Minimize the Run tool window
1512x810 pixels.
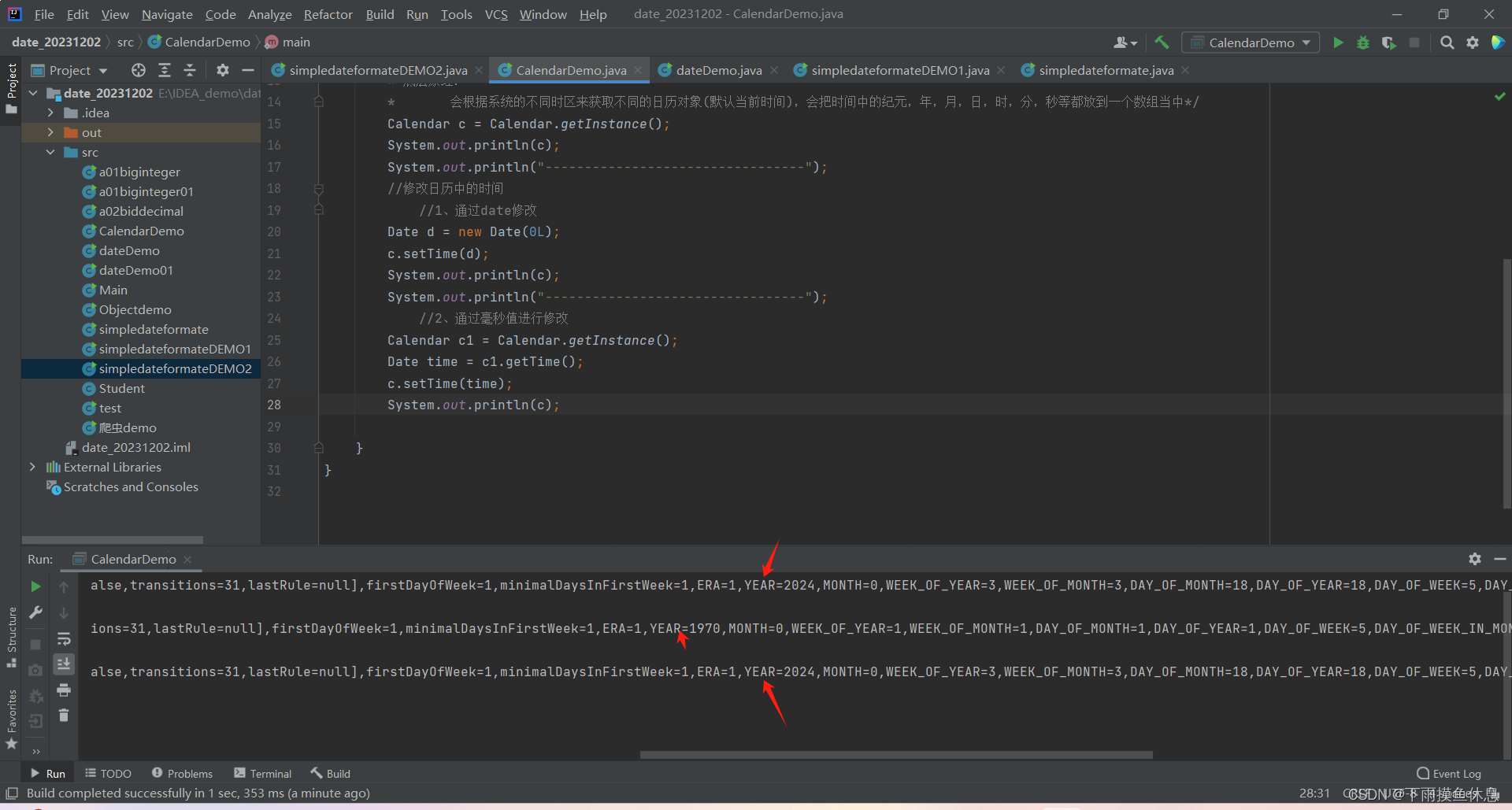1500,559
